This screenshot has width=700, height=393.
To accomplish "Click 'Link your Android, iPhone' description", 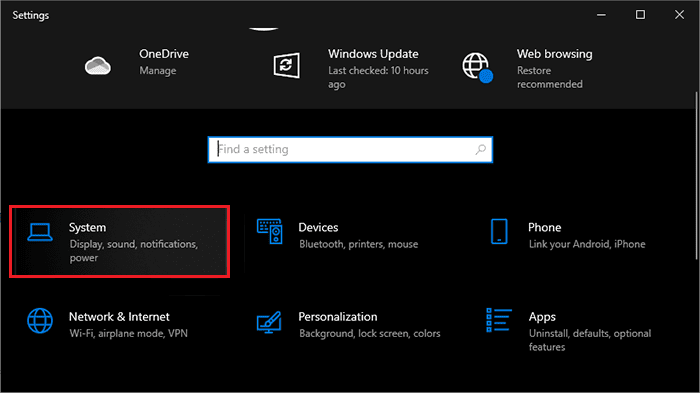I will coord(587,244).
